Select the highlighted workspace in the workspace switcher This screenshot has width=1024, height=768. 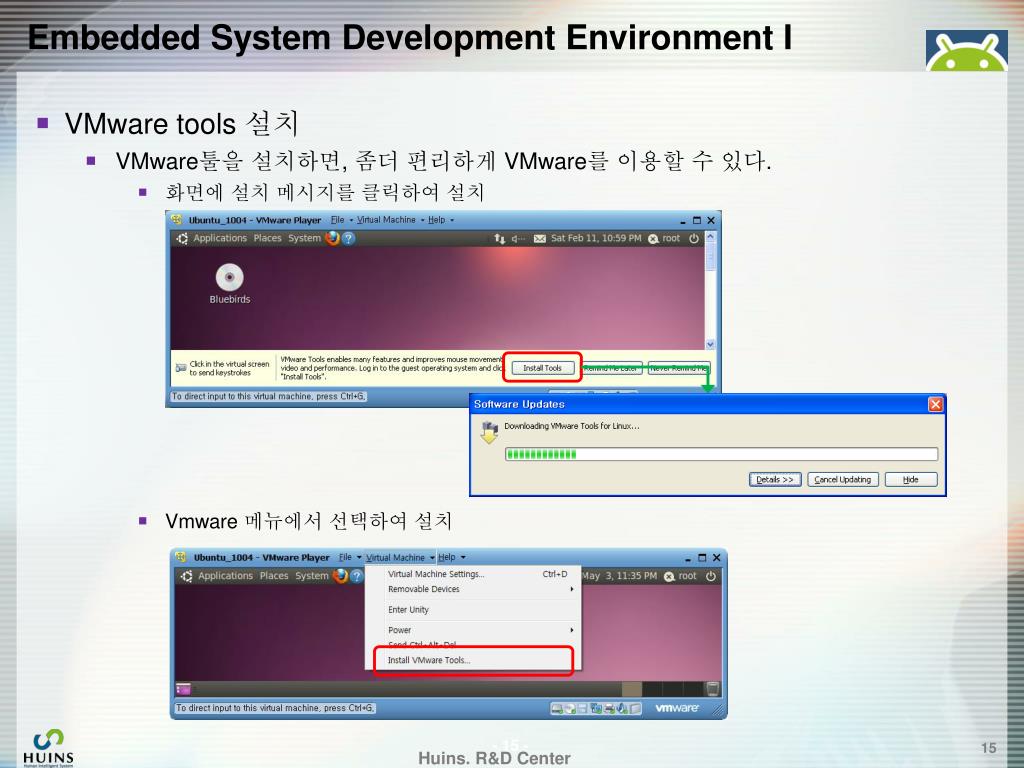[632, 688]
